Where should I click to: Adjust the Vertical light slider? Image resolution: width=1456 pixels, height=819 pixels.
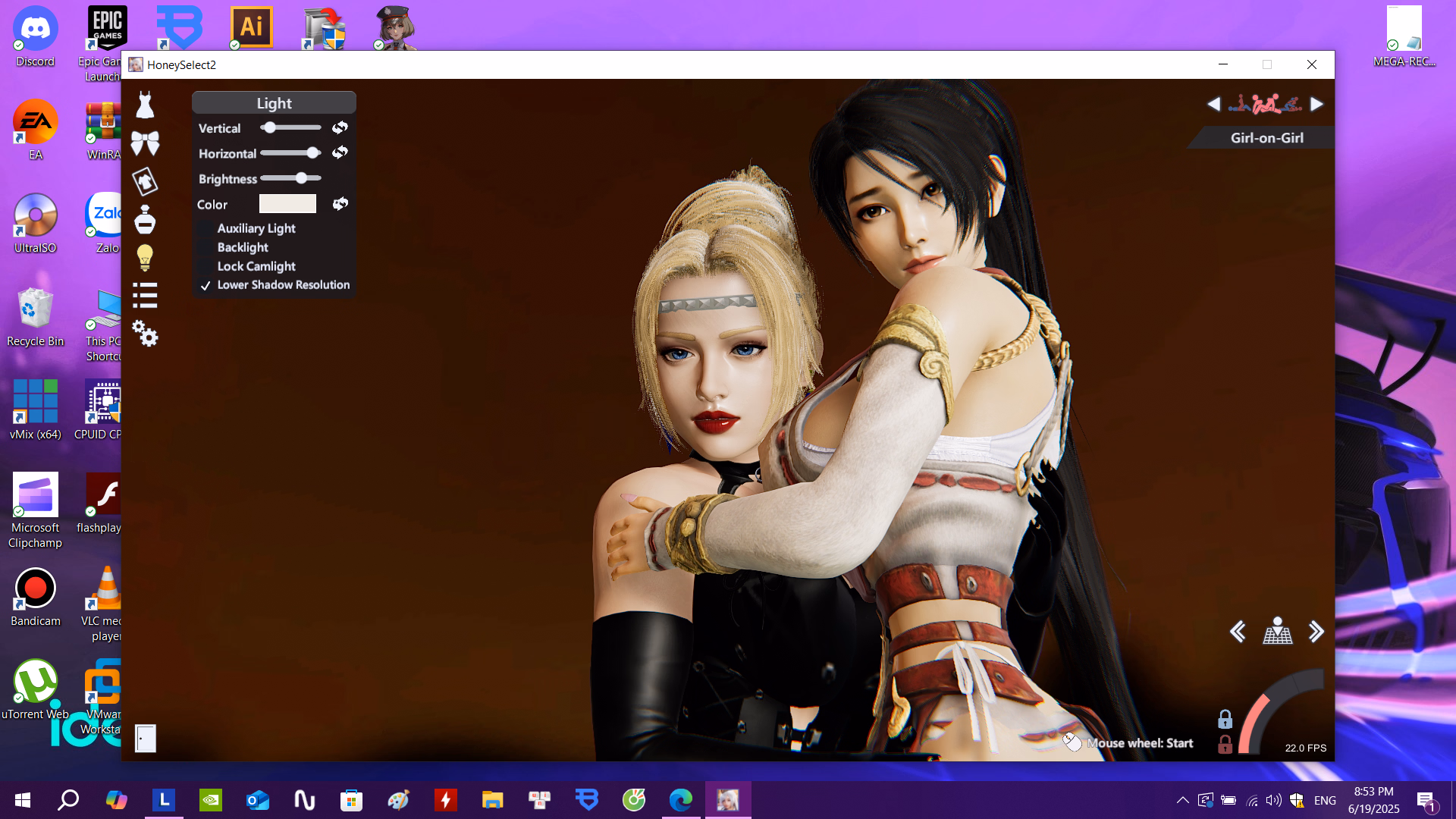tap(290, 127)
